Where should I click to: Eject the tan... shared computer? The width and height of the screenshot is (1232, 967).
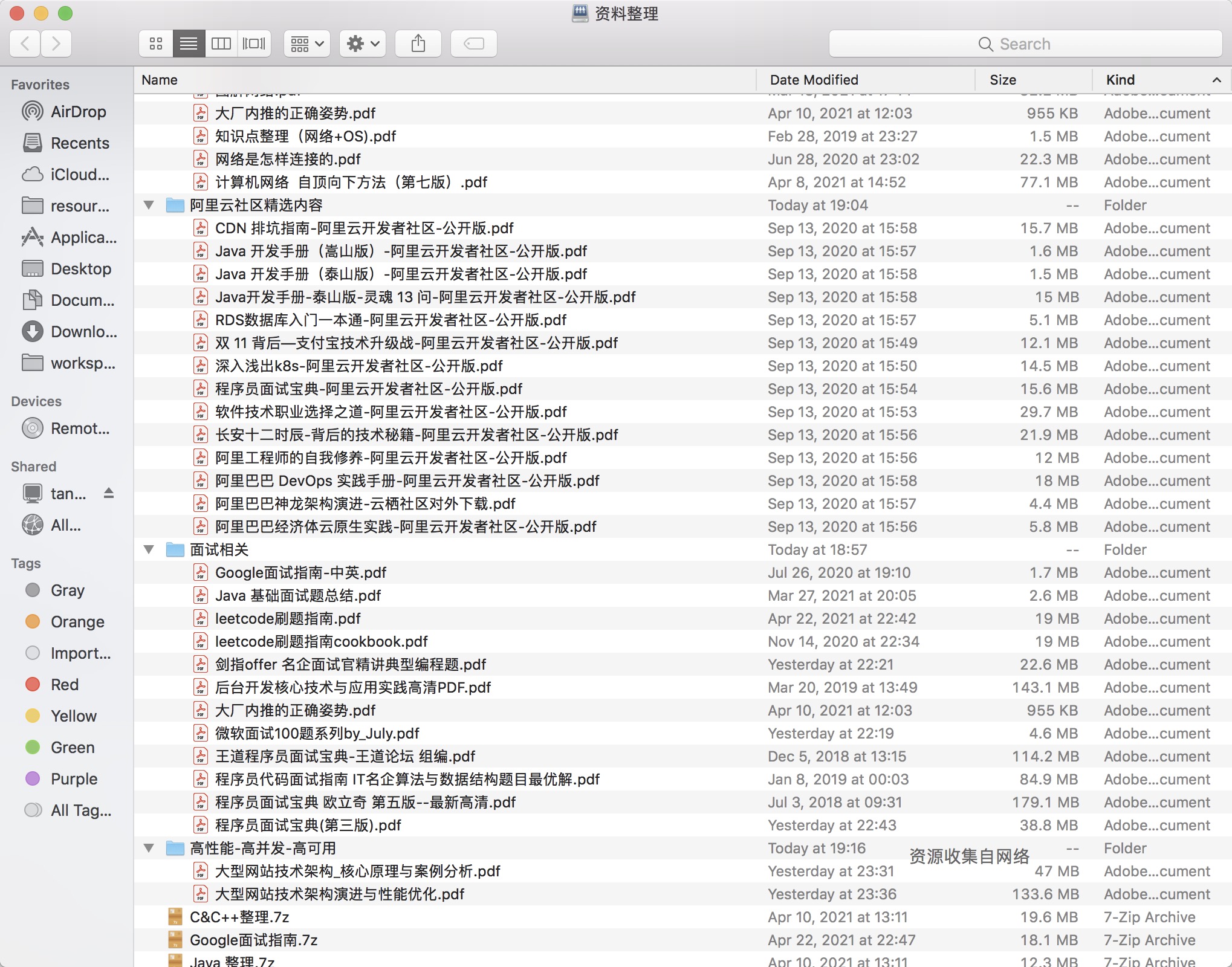pos(109,493)
